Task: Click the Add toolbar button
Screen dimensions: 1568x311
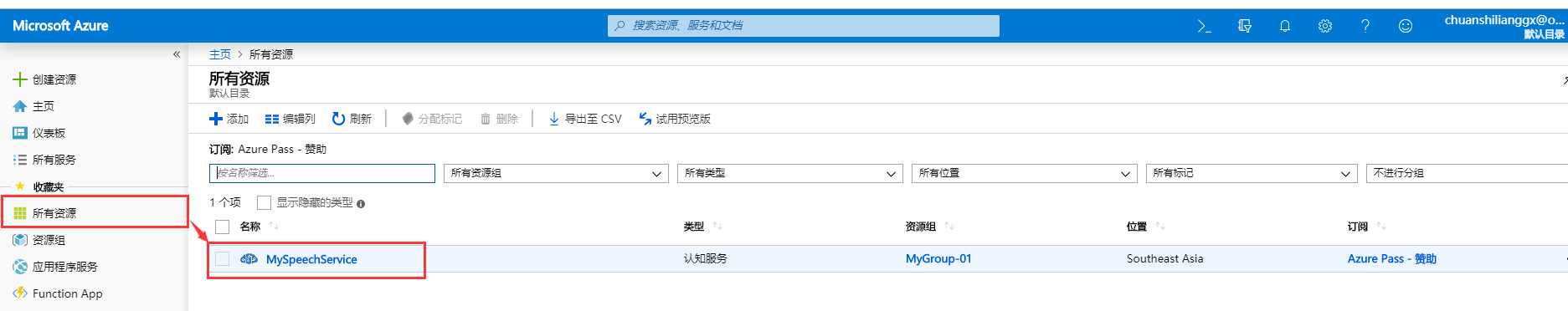Action: pyautogui.click(x=229, y=119)
